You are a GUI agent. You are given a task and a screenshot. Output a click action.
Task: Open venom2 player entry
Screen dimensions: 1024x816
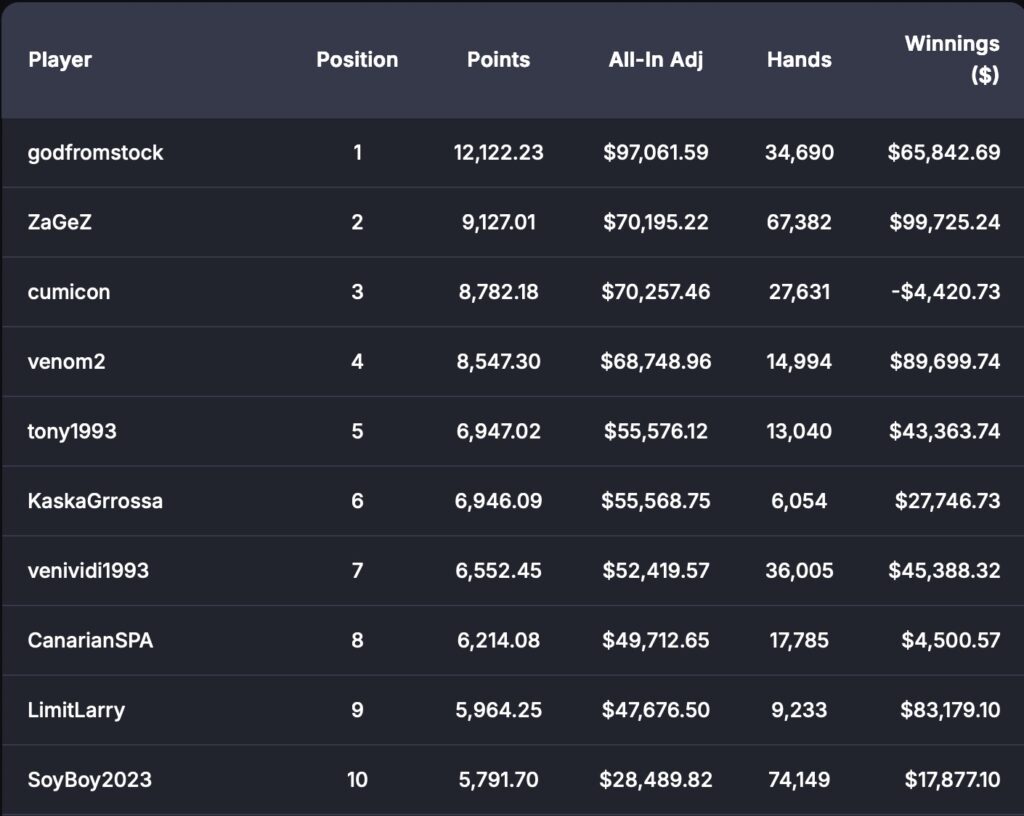[x=66, y=362]
